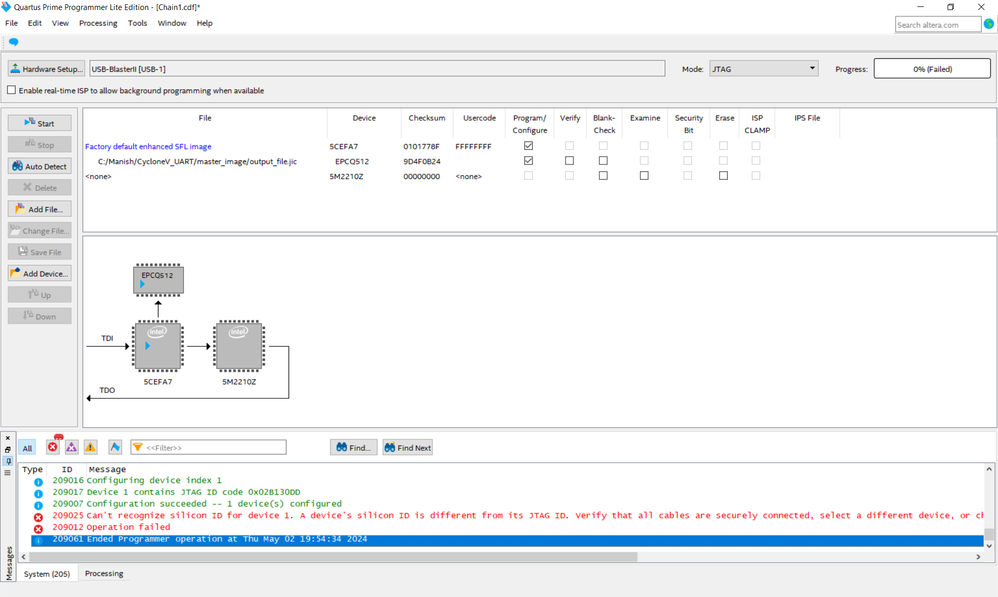Click the messages filter text field
Screen dimensions: 998x597
point(214,448)
